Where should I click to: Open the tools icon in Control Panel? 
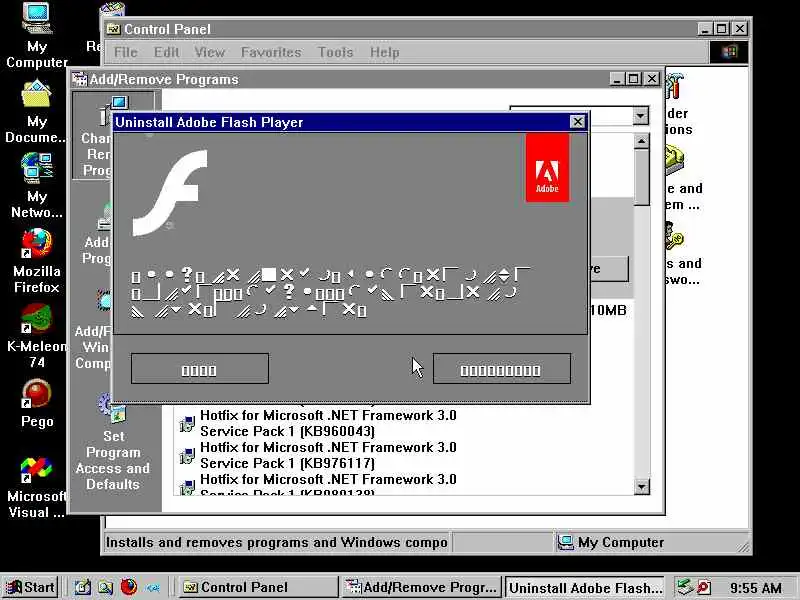point(674,86)
